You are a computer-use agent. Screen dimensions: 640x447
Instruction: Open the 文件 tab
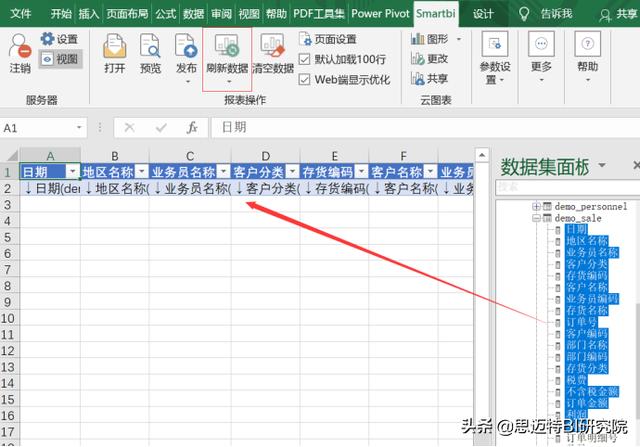pyautogui.click(x=20, y=13)
